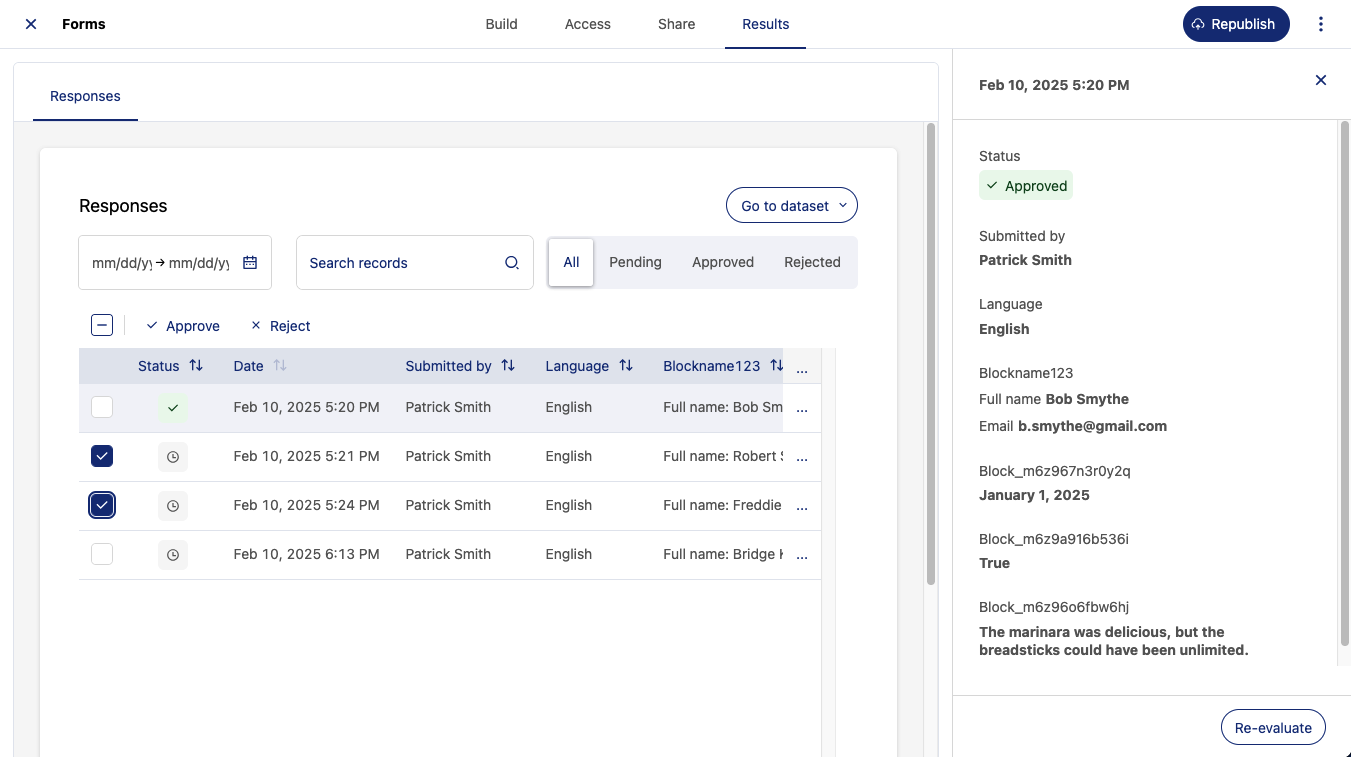Sort responses by Date column arrows

click(x=280, y=366)
